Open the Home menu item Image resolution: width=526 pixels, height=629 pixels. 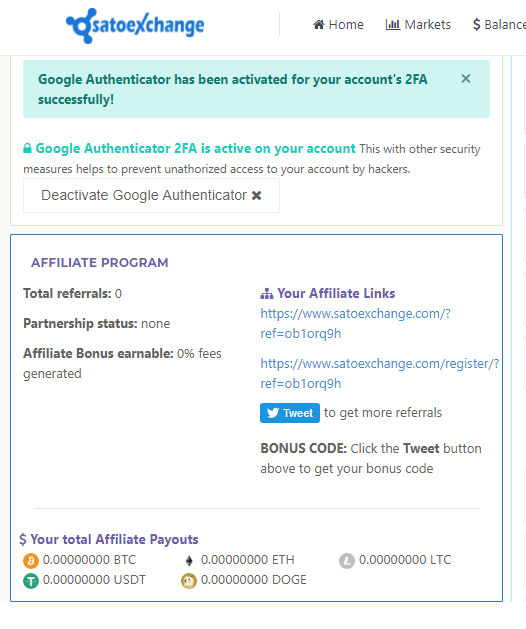click(338, 24)
